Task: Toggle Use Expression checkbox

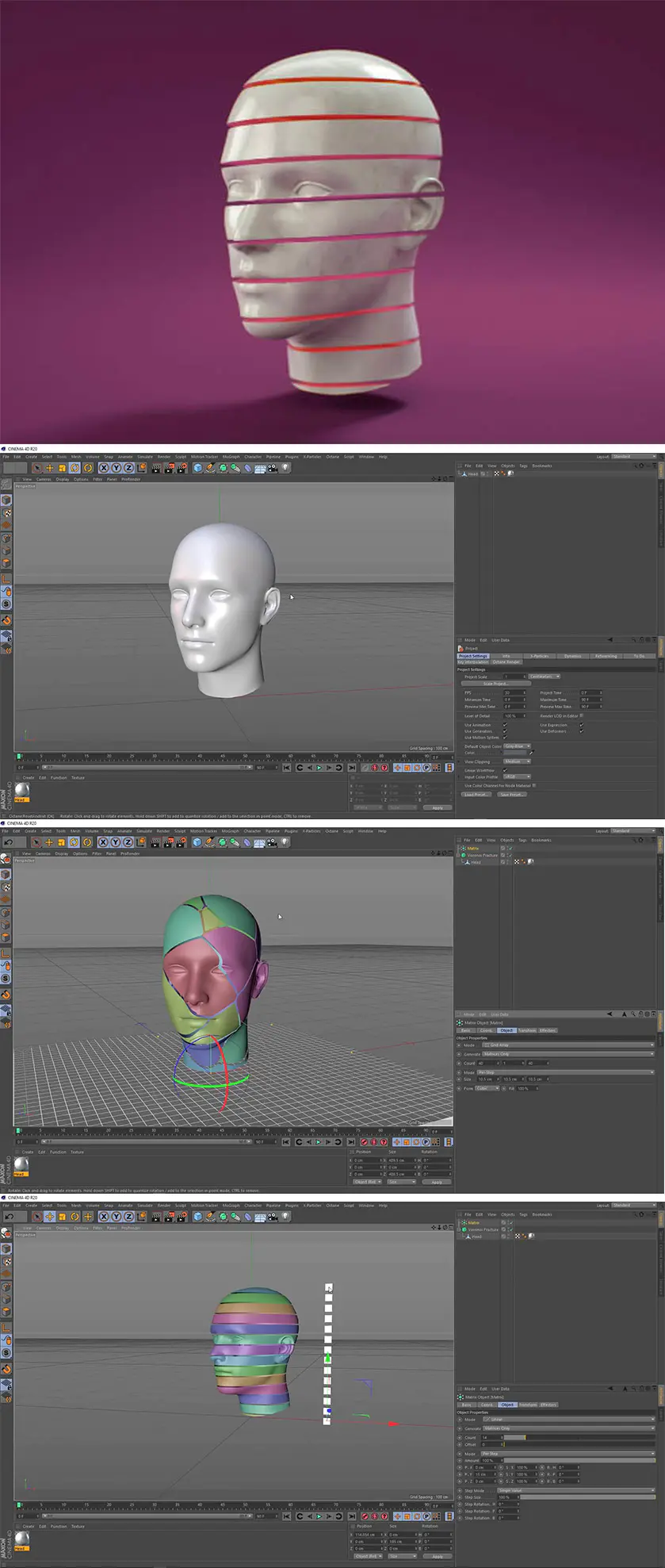Action: (x=581, y=725)
